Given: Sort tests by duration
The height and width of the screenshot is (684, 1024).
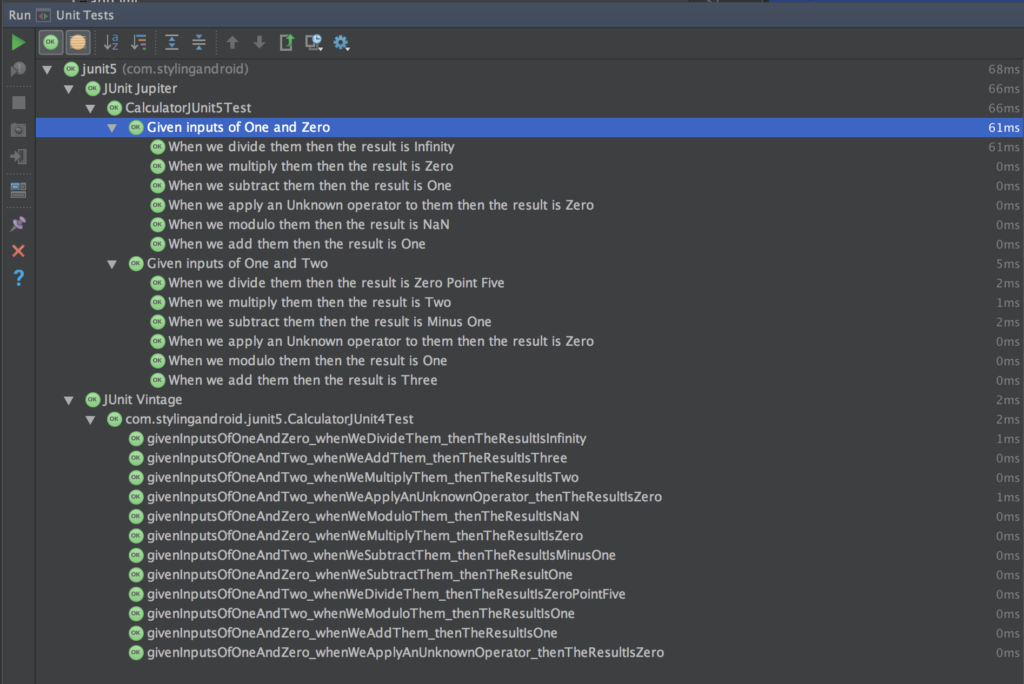Looking at the screenshot, I should (139, 42).
